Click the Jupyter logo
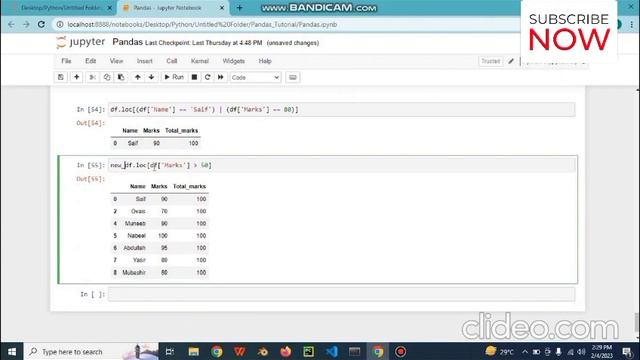The width and height of the screenshot is (640, 360). [x=81, y=42]
